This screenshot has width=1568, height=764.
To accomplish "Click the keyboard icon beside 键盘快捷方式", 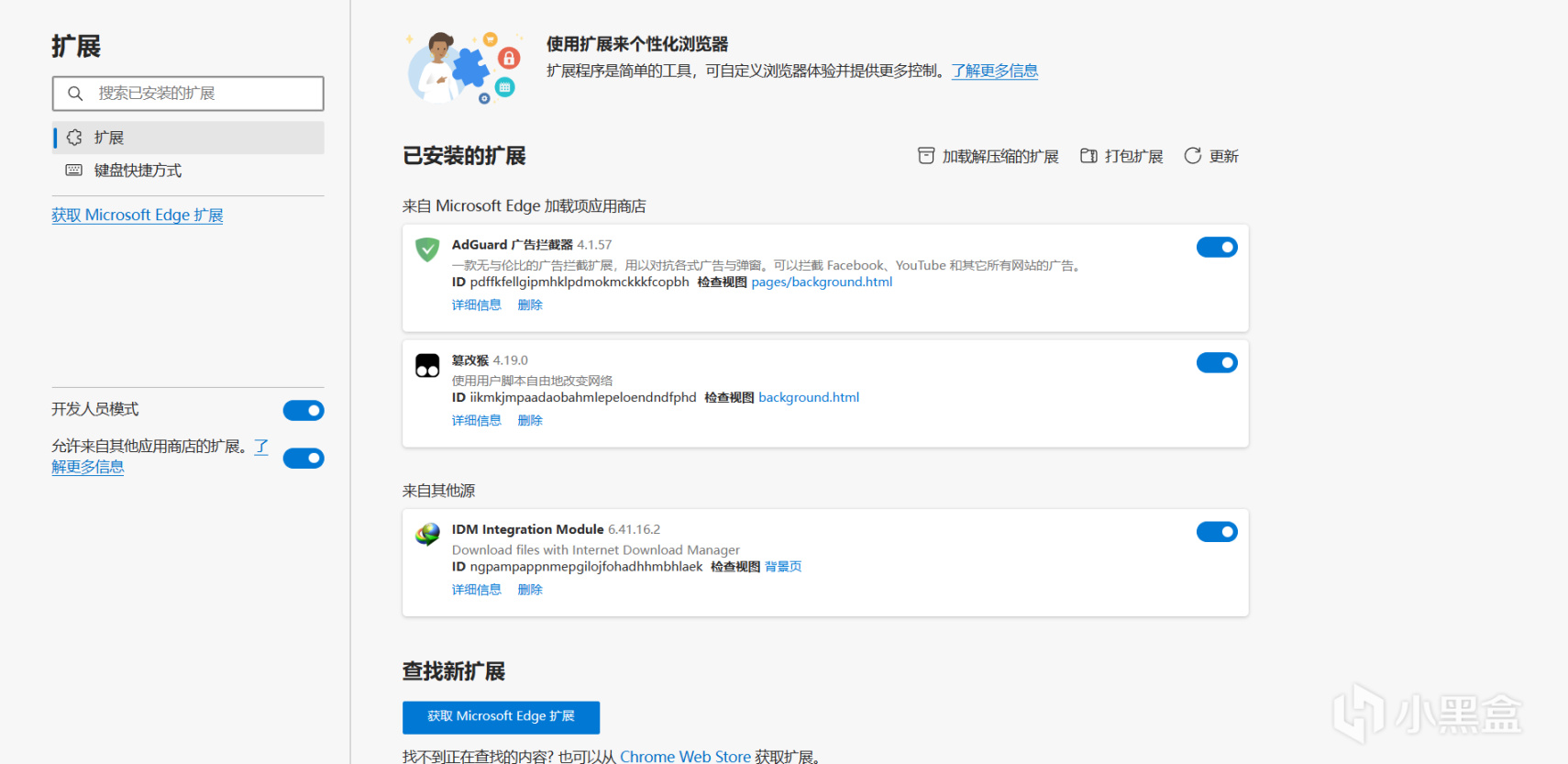I will 74,171.
